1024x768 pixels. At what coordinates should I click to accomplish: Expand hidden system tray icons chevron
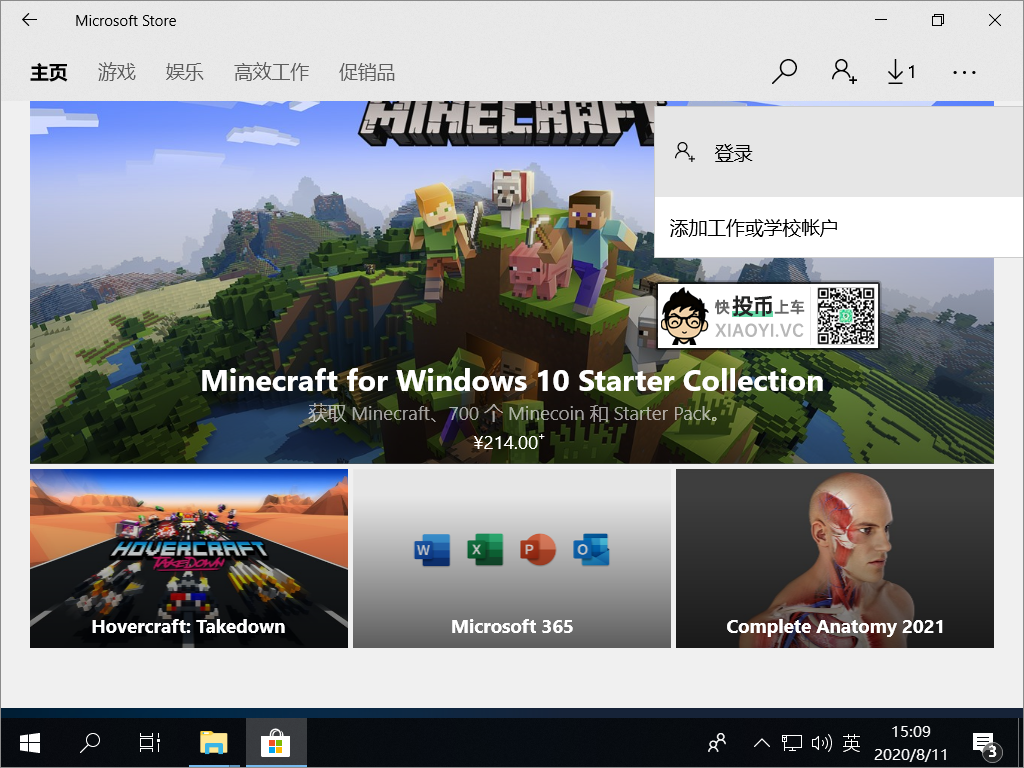coord(761,743)
